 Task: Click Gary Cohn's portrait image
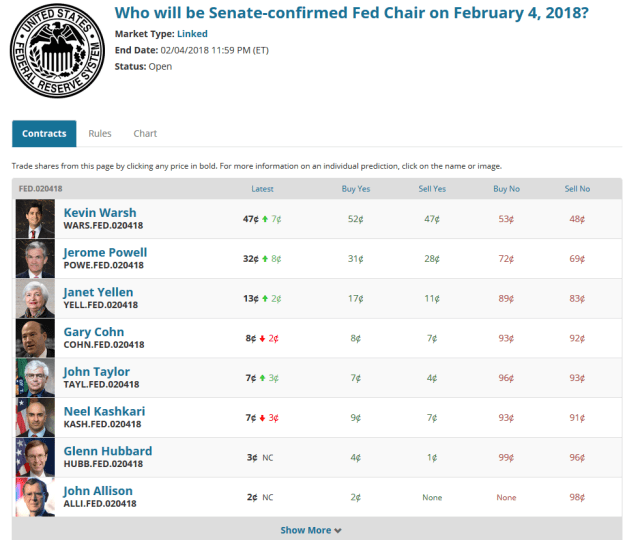35,338
